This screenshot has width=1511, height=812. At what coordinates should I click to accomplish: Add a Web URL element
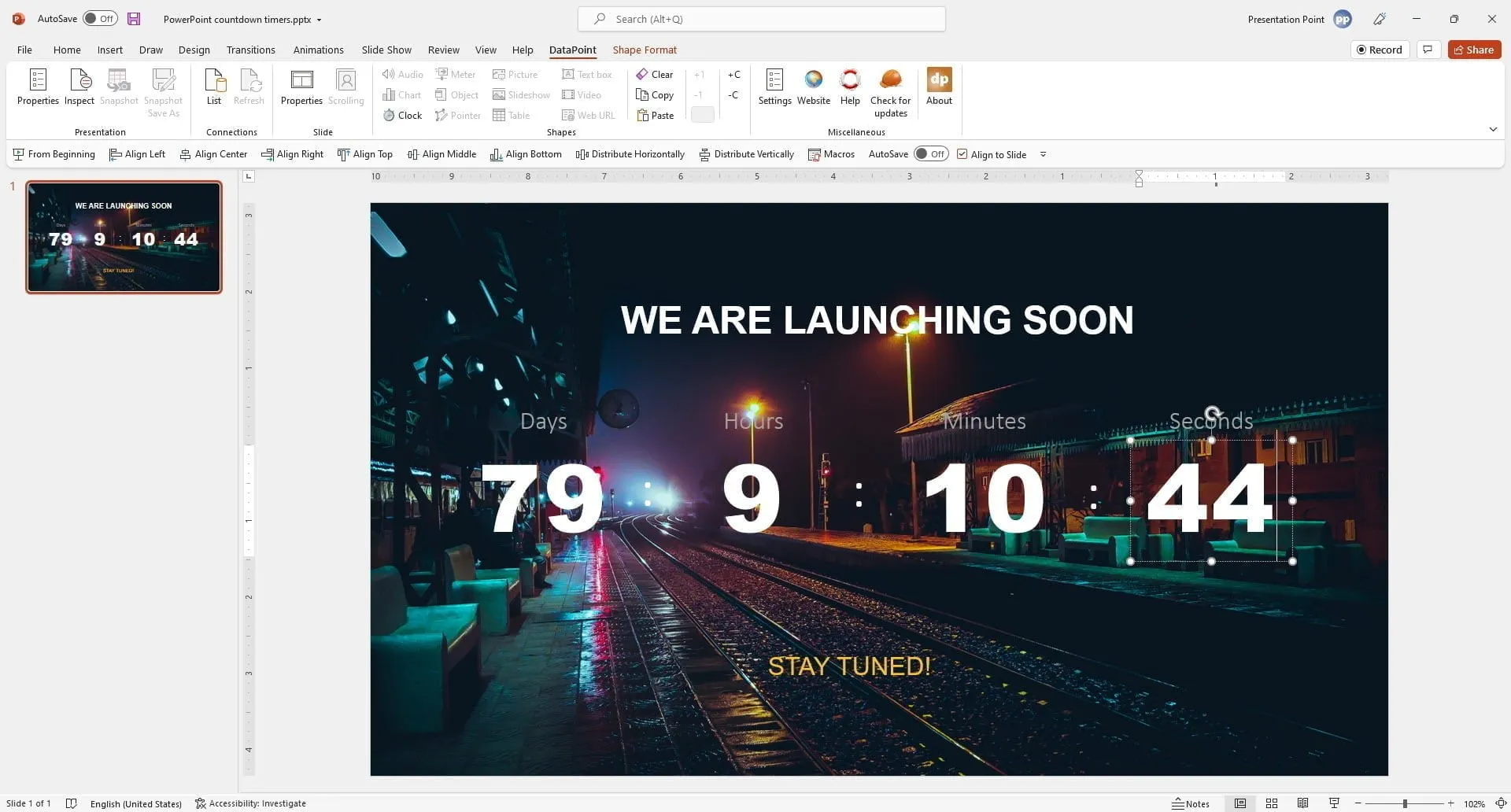[x=588, y=115]
